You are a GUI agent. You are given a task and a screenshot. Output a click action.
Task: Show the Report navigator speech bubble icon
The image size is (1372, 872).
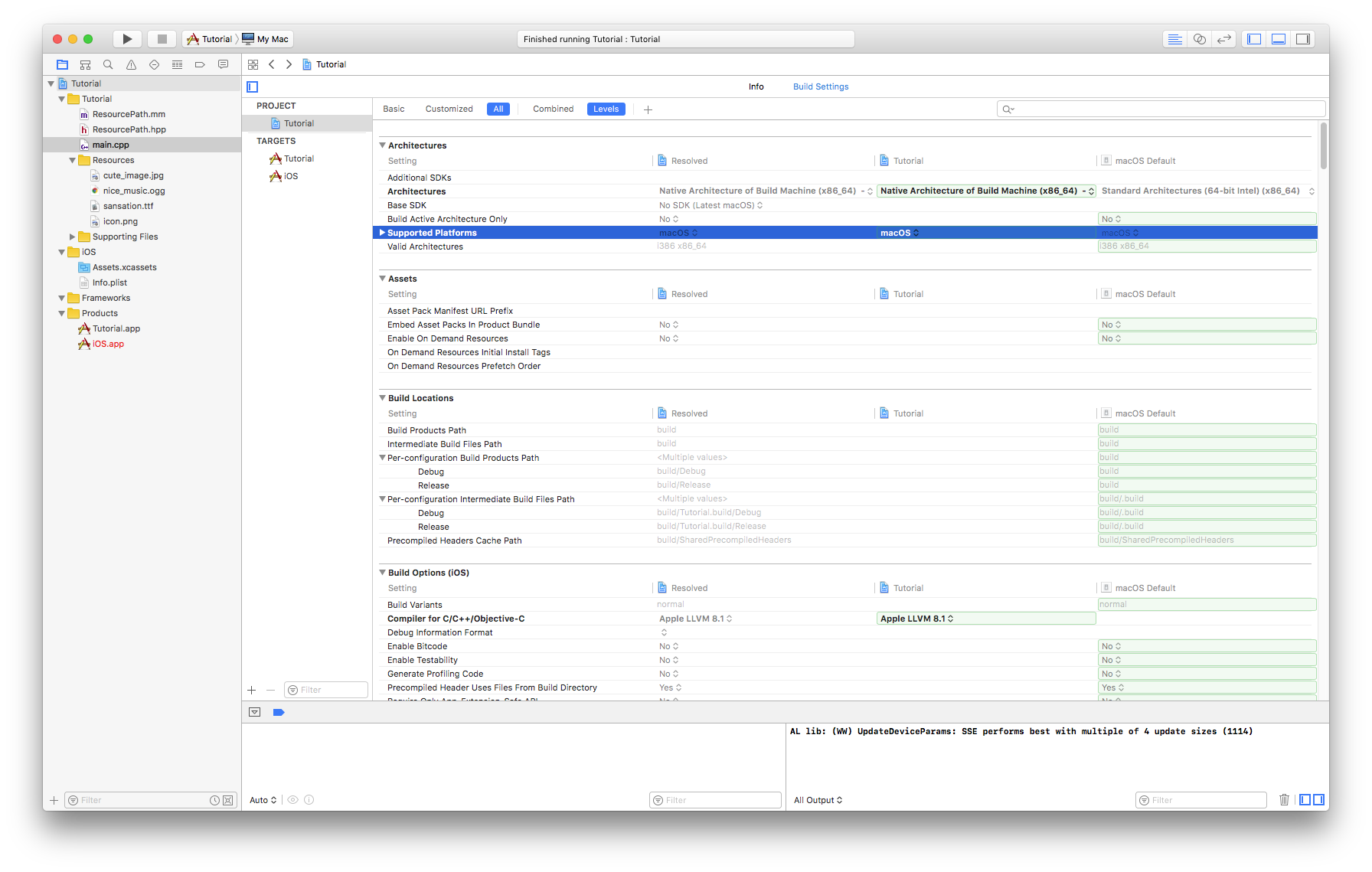[223, 64]
